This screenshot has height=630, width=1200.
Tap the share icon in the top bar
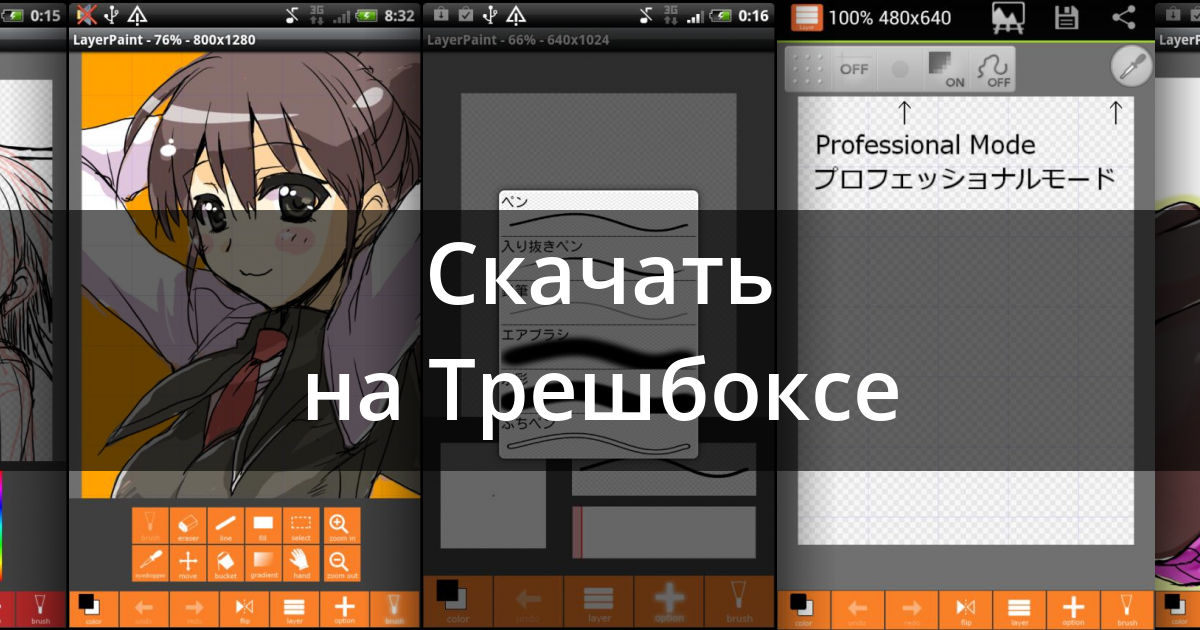click(x=1124, y=17)
